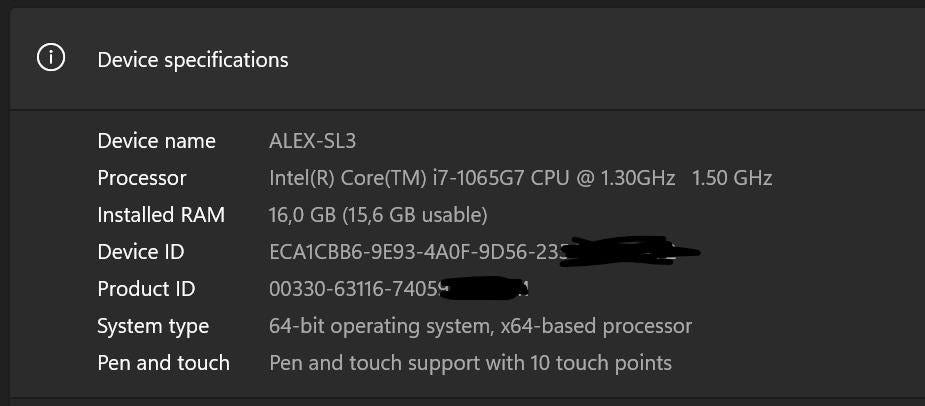Click the Device ID label
Image resolution: width=925 pixels, height=406 pixels.
coord(141,252)
